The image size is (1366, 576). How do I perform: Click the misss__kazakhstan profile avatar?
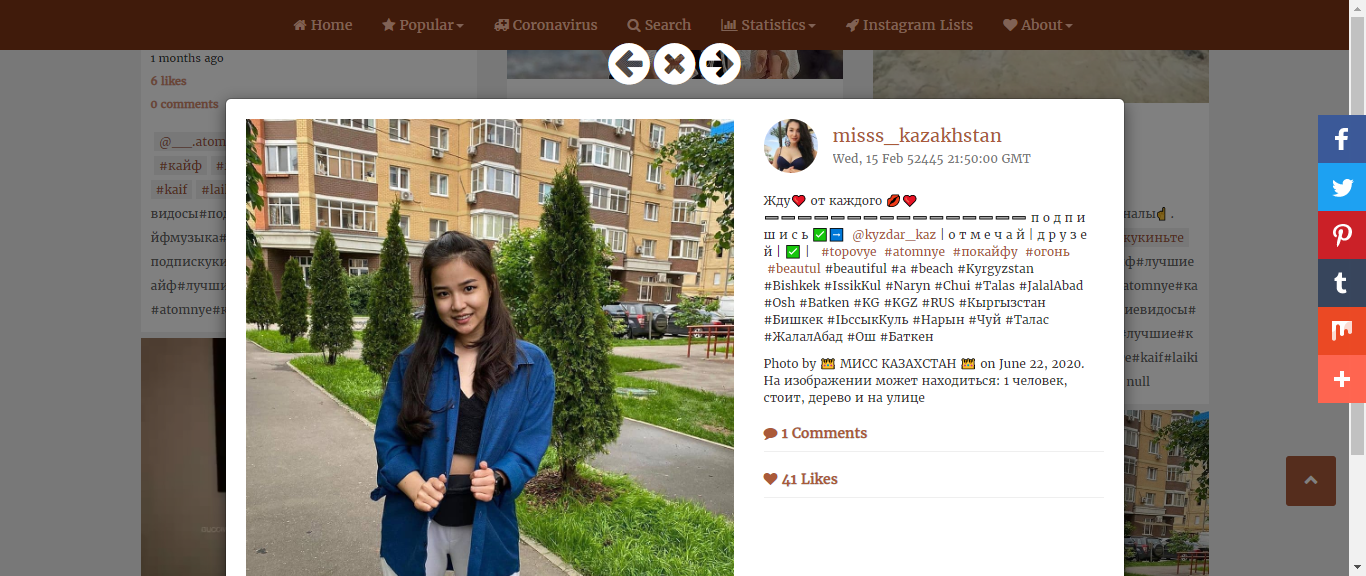coord(791,146)
